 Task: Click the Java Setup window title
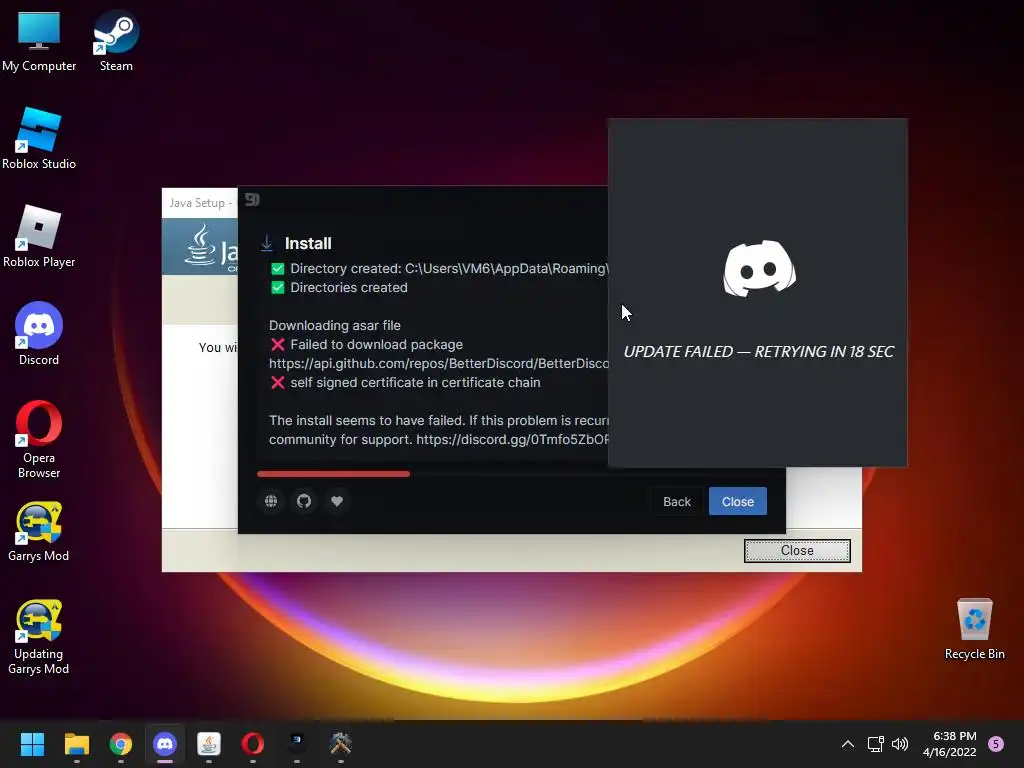200,203
